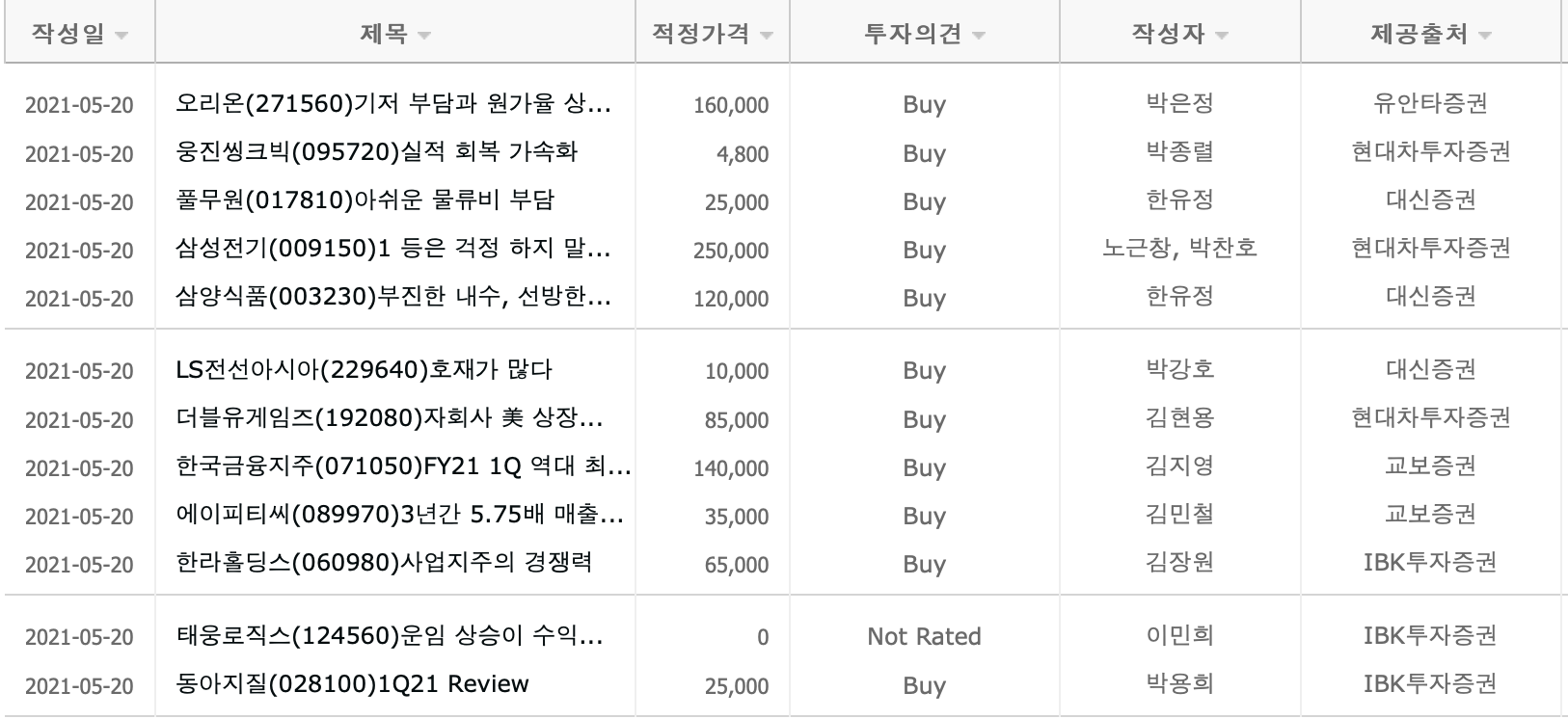This screenshot has width=1568, height=719.
Task: Click the sort arrow next to 작성자
Action: [1222, 37]
